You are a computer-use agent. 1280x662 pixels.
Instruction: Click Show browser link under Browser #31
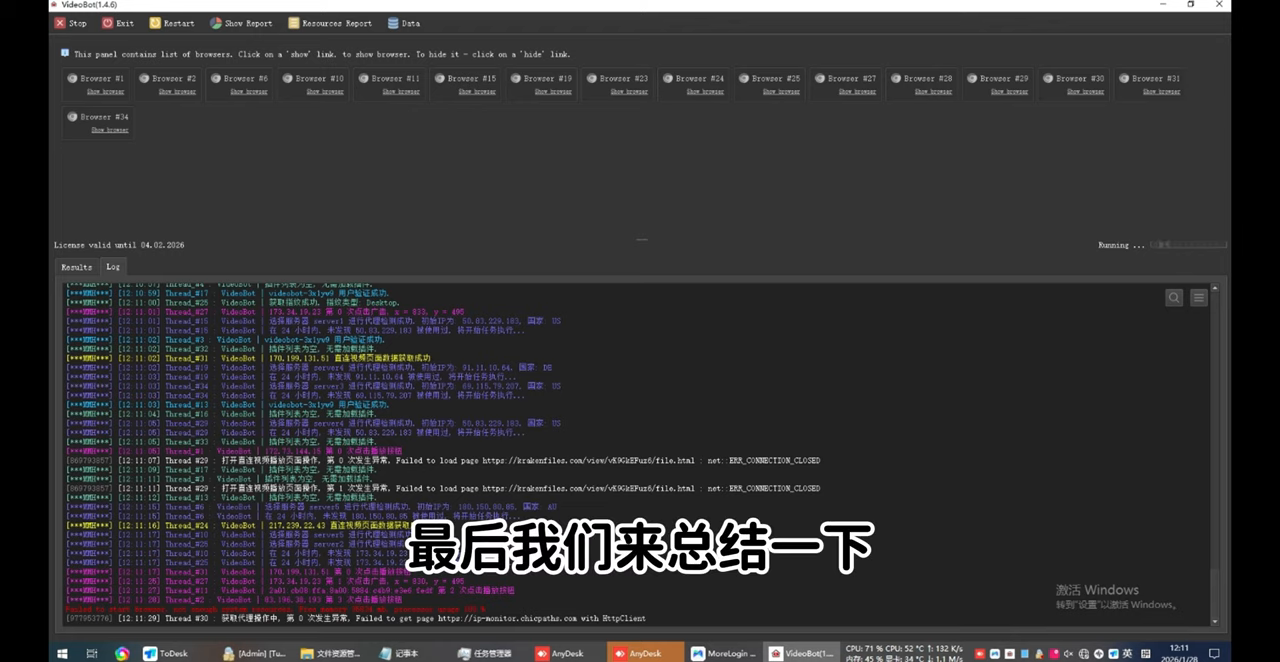pyautogui.click(x=1161, y=92)
